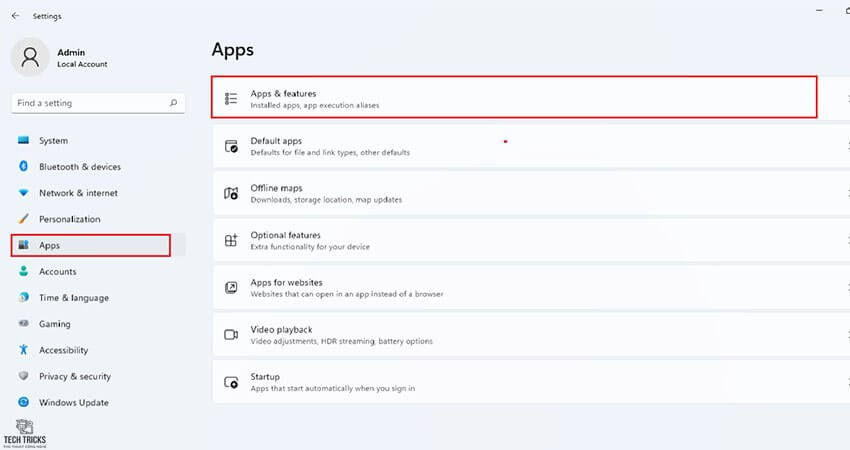
Task: Click the Apps for websites icon
Action: point(231,287)
